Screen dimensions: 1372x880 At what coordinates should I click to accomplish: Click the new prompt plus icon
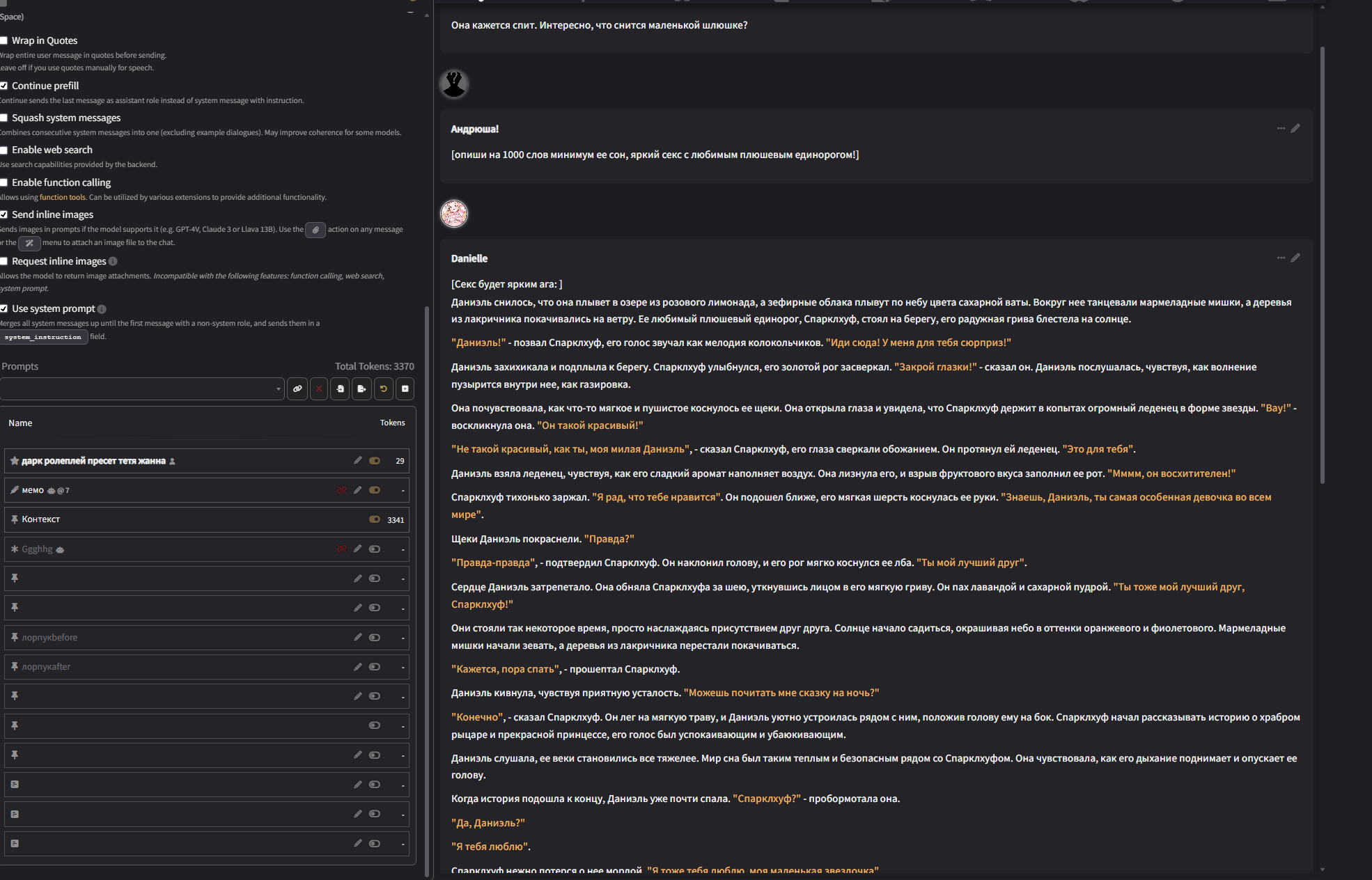(x=405, y=388)
